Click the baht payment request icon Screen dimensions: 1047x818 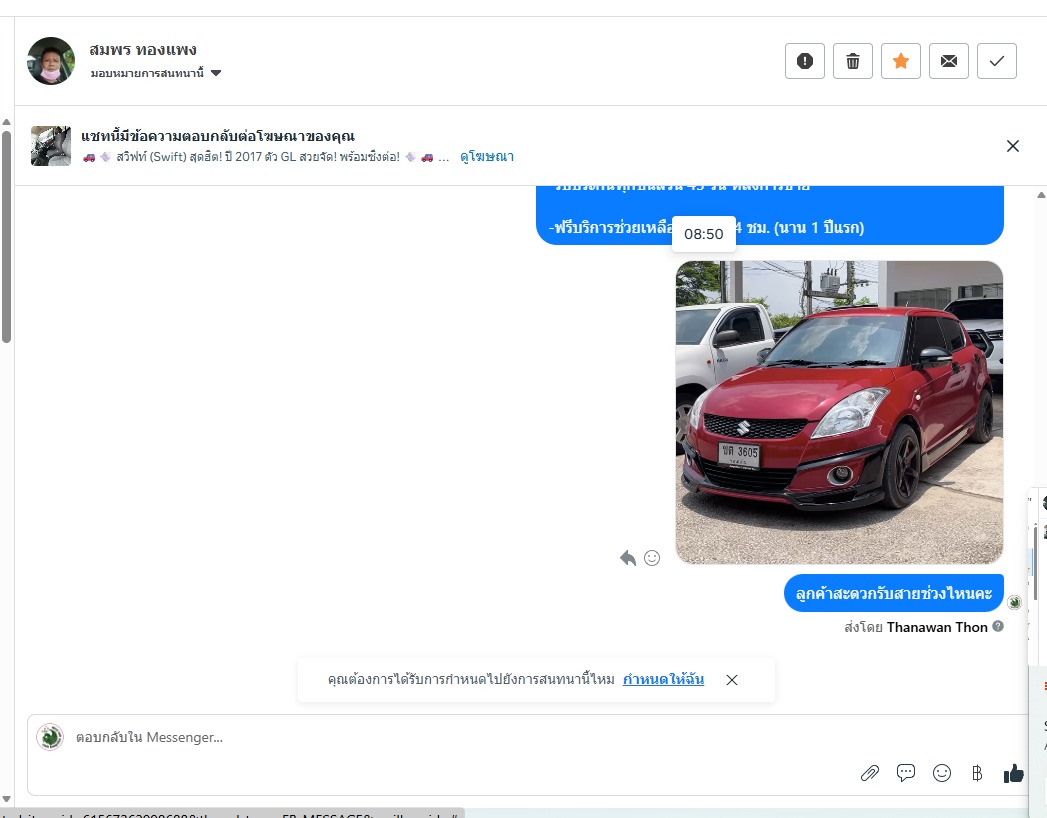(x=977, y=773)
